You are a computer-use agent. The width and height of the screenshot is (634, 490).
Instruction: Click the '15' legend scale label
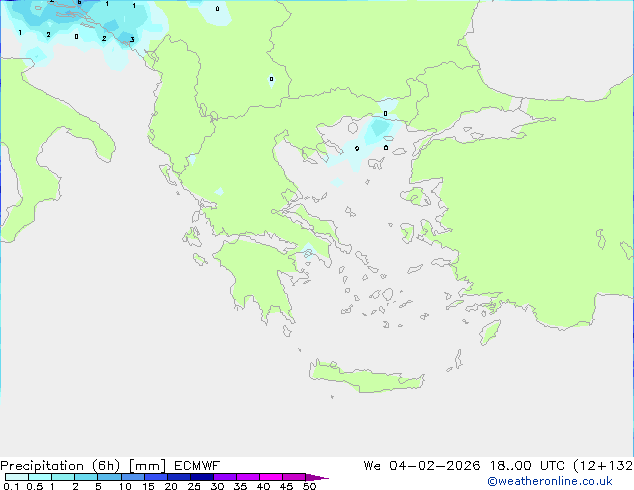(x=148, y=486)
